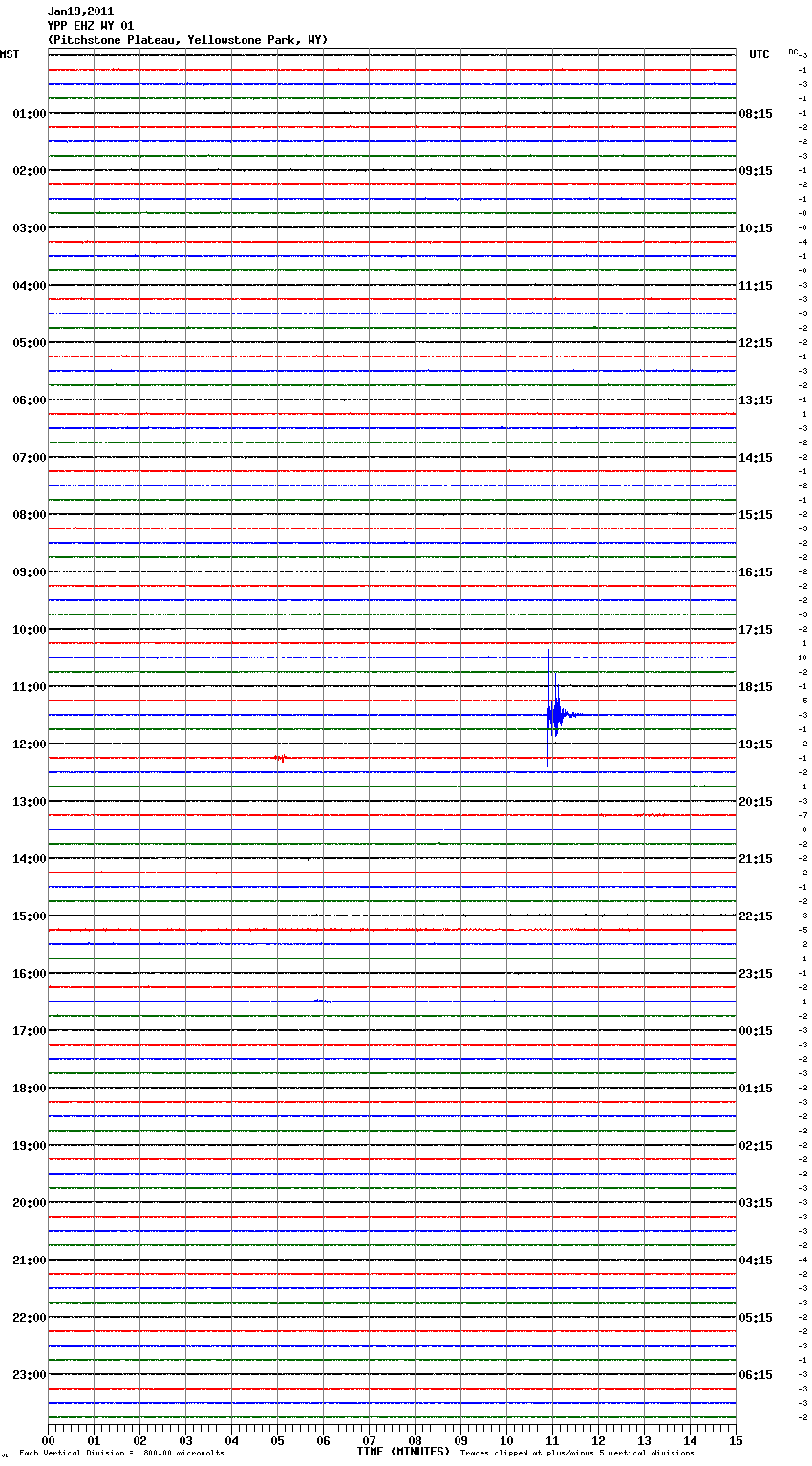This screenshot has width=812, height=1466.
Task: Select the 21:00 MST time label
Action: coord(29,1261)
